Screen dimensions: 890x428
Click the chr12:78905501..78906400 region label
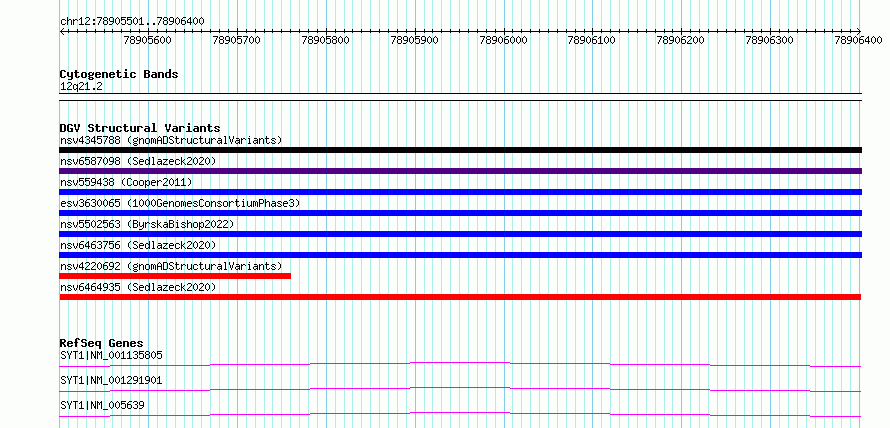click(132, 21)
